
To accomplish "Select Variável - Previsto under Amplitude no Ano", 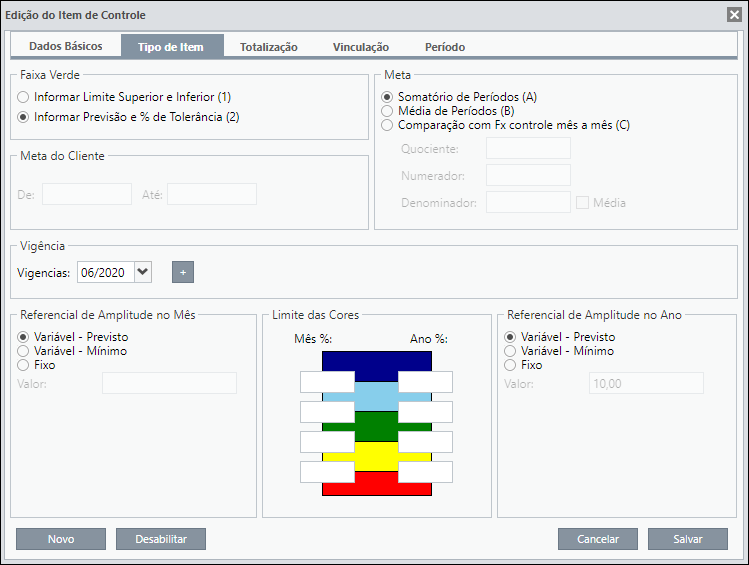I will click(x=560, y=337).
